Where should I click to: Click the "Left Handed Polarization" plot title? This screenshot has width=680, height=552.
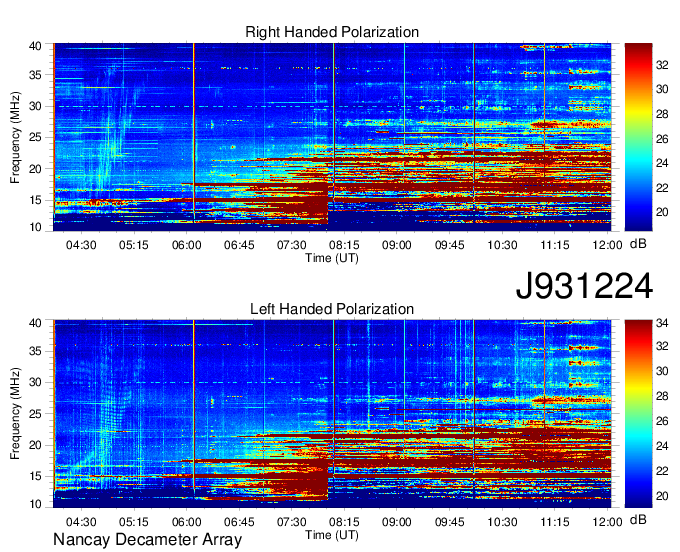[x=332, y=309]
